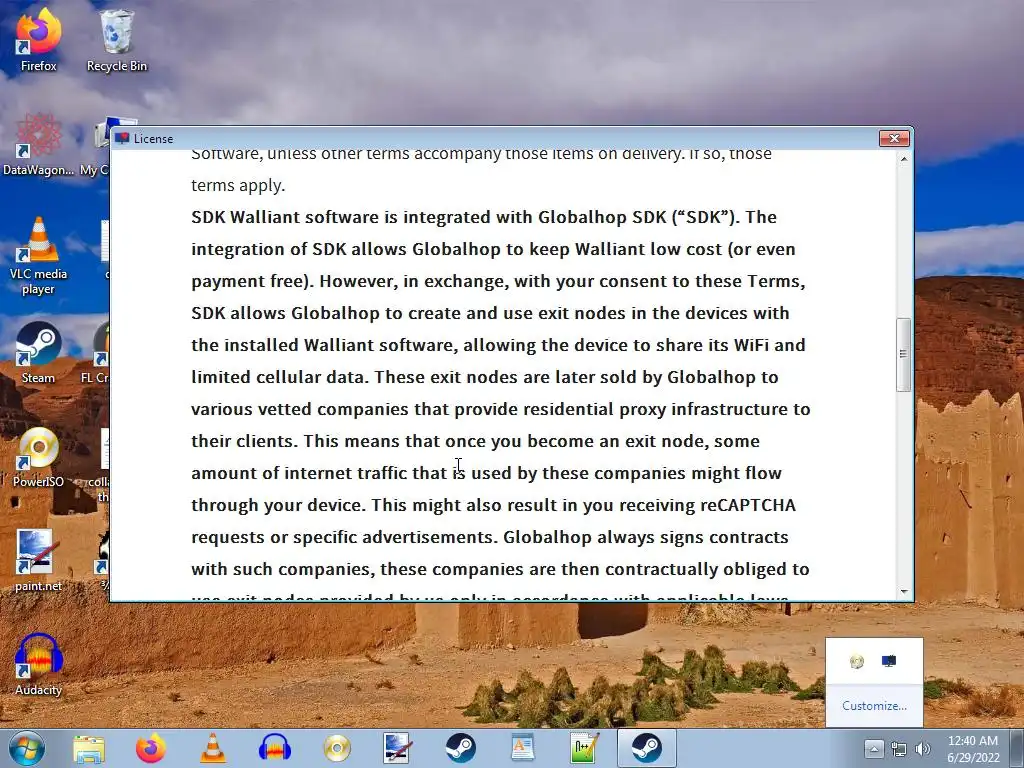Toggle the show hidden icons arrow

pos(874,749)
